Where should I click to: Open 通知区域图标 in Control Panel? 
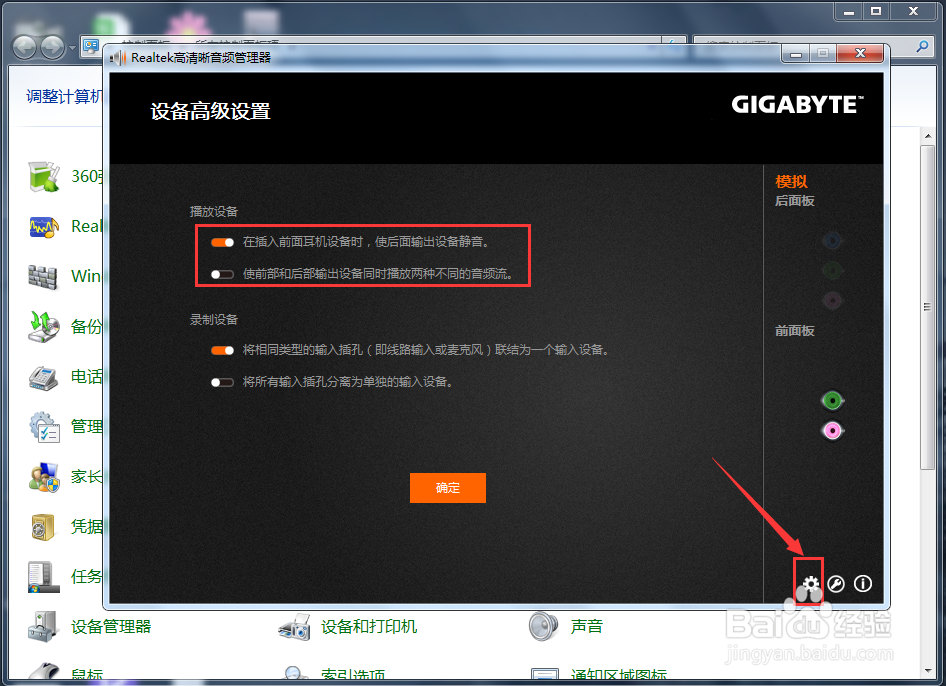(618, 676)
